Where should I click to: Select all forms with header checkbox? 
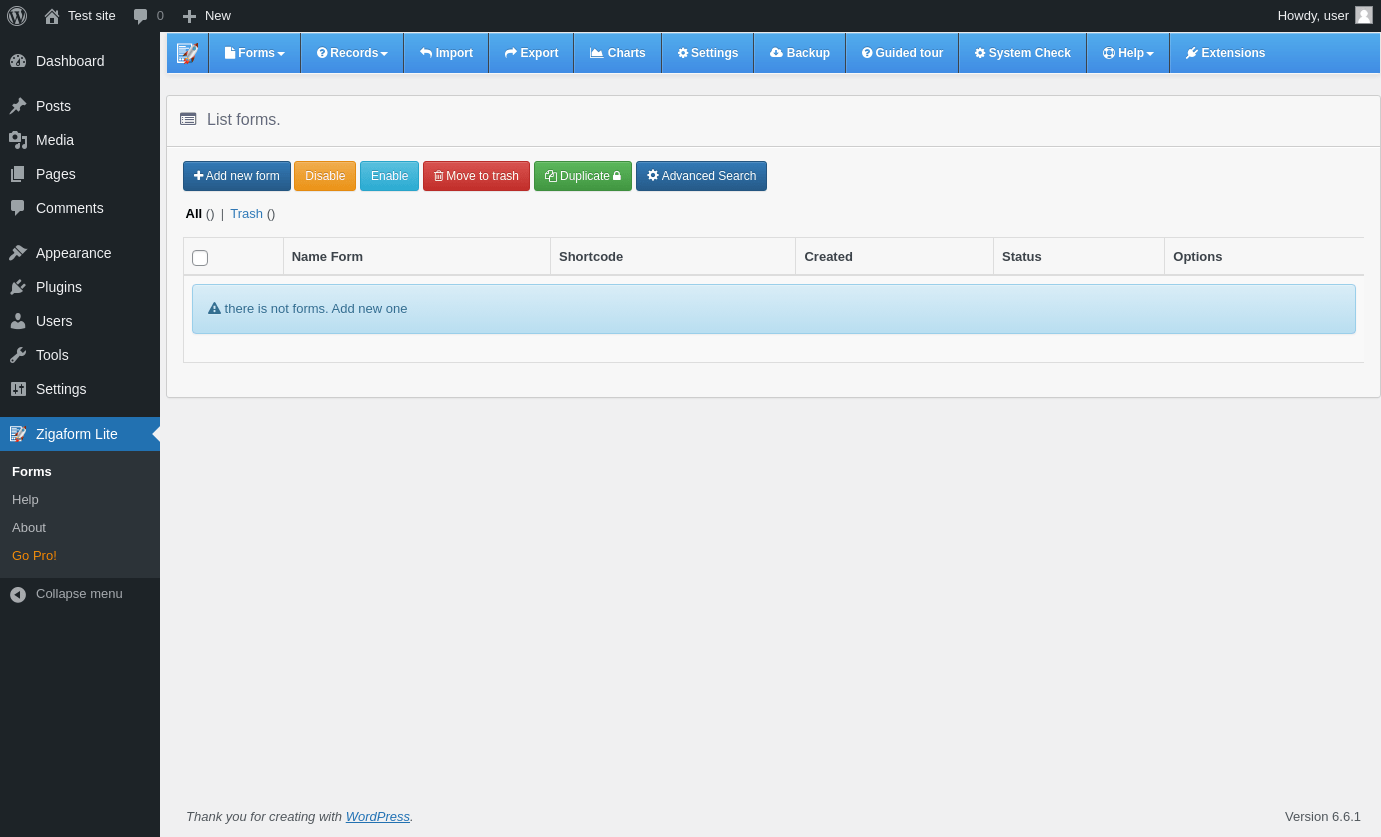tap(200, 258)
